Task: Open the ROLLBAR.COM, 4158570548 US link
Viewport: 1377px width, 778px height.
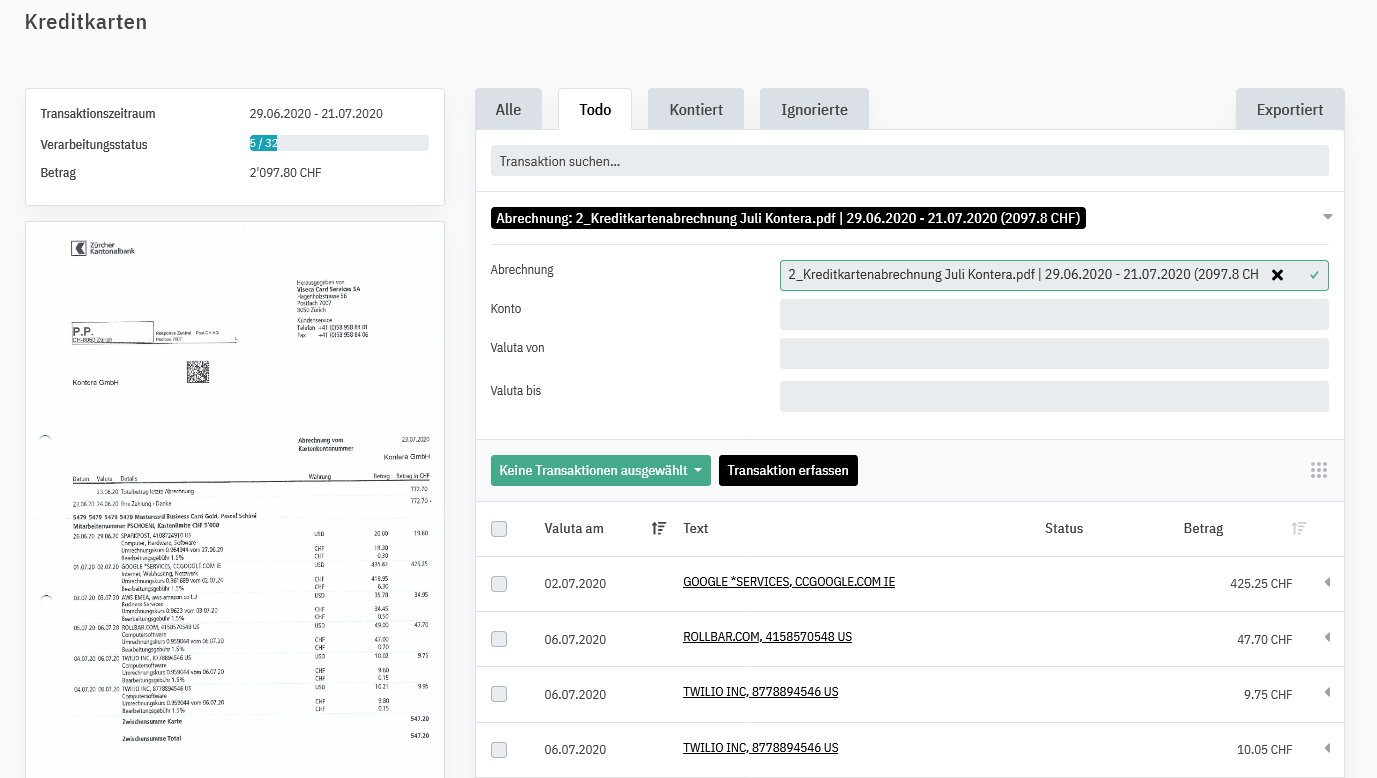Action: pyautogui.click(x=767, y=637)
